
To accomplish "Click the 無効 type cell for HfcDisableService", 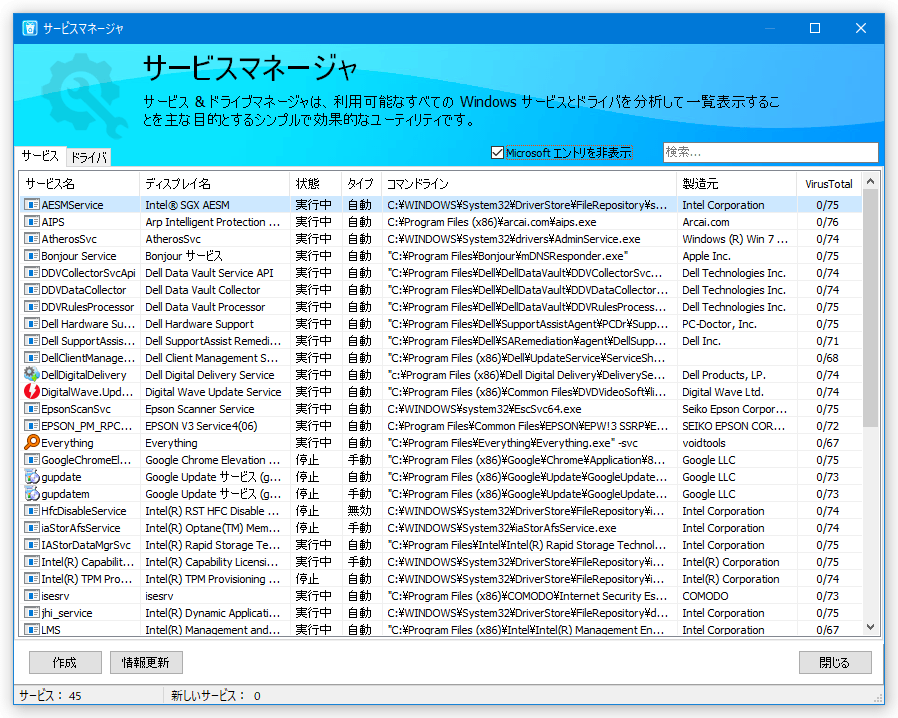I will [359, 511].
